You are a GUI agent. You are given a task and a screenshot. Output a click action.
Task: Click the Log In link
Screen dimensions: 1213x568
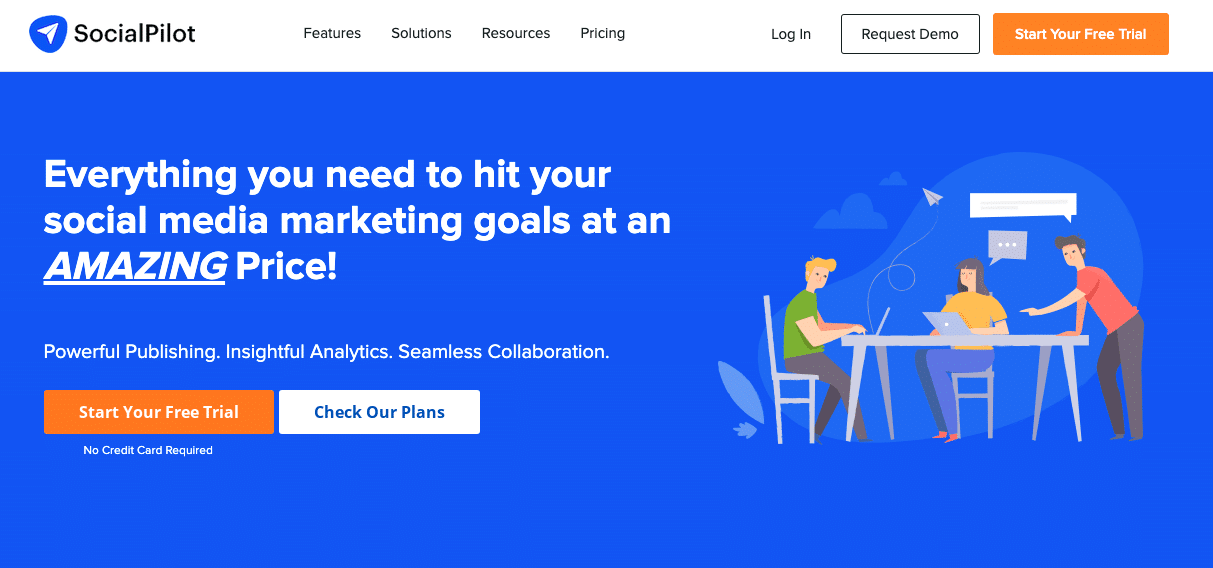pos(791,34)
